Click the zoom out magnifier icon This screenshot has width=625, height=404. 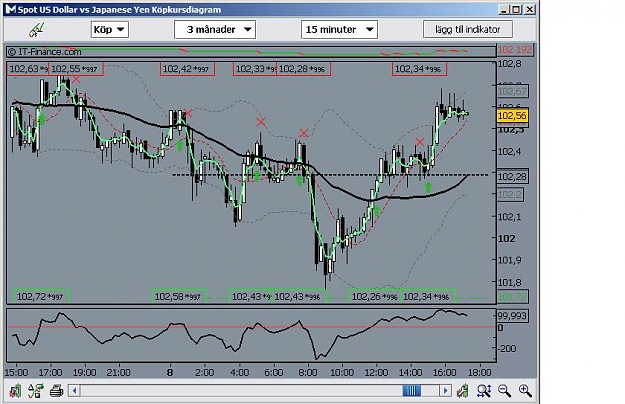pyautogui.click(x=504, y=391)
